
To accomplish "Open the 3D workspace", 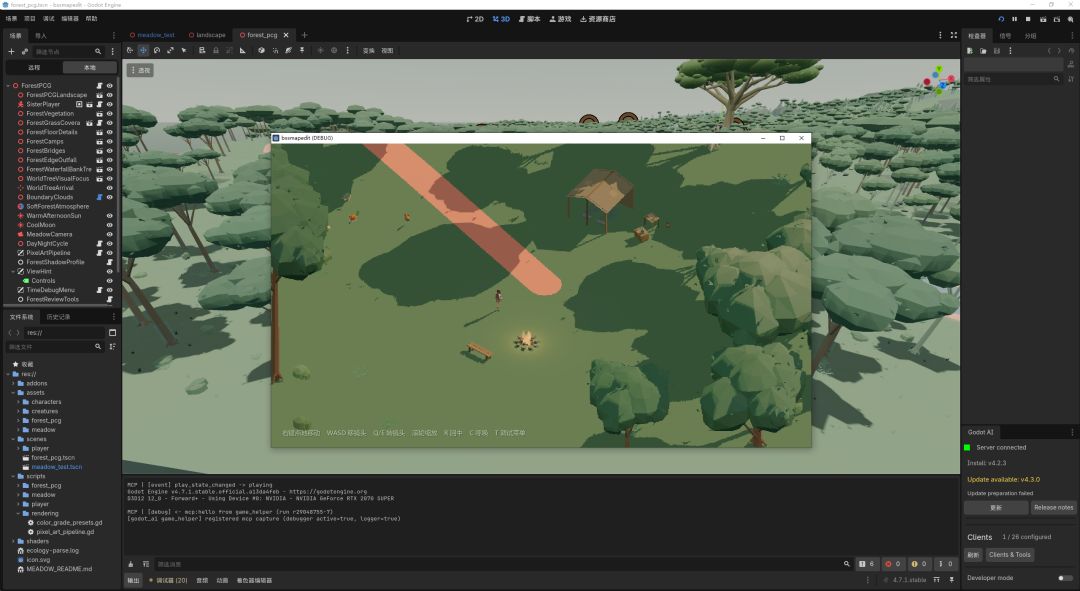I will tap(501, 19).
